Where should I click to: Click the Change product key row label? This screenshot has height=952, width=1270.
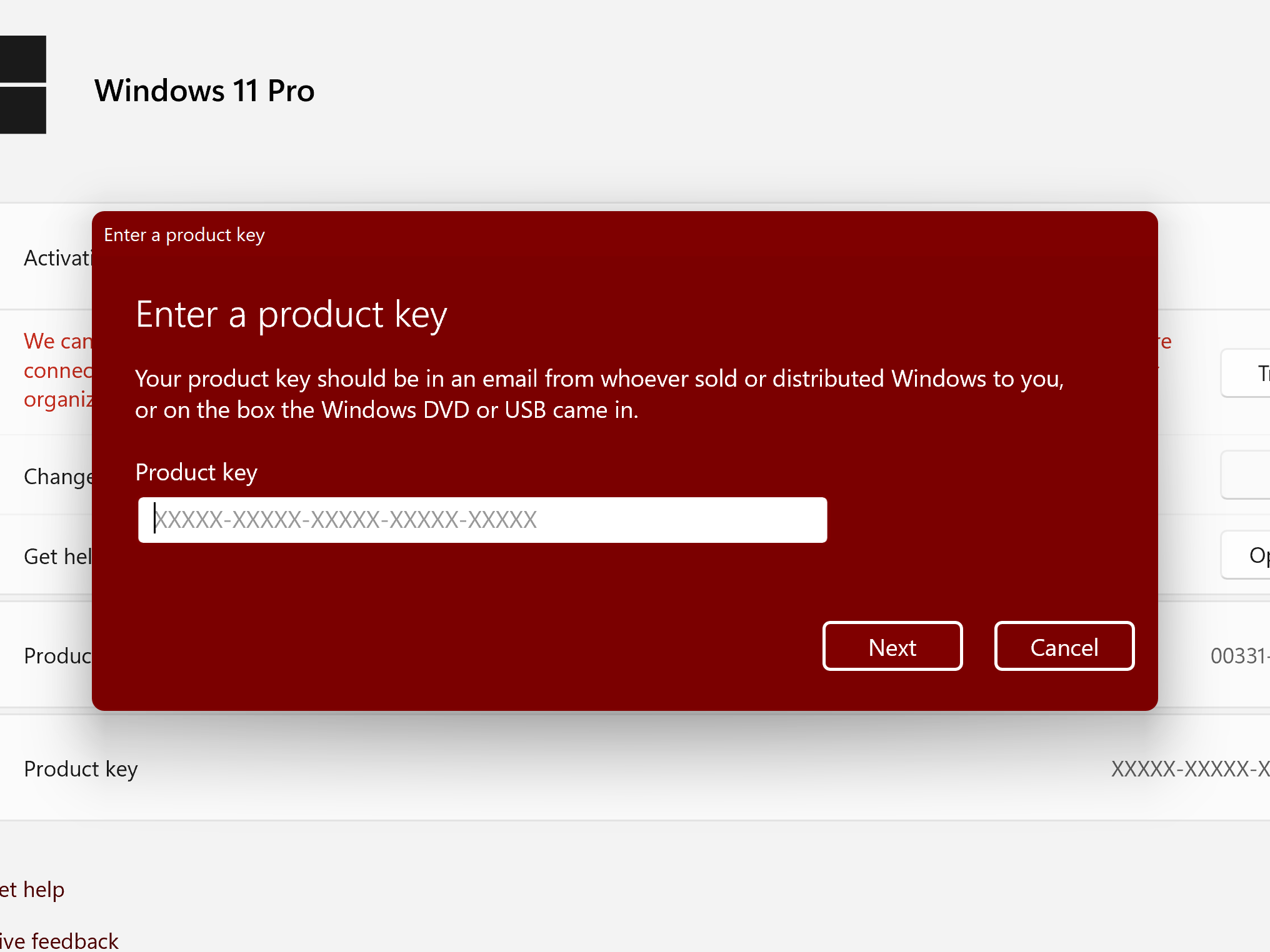[x=58, y=477]
